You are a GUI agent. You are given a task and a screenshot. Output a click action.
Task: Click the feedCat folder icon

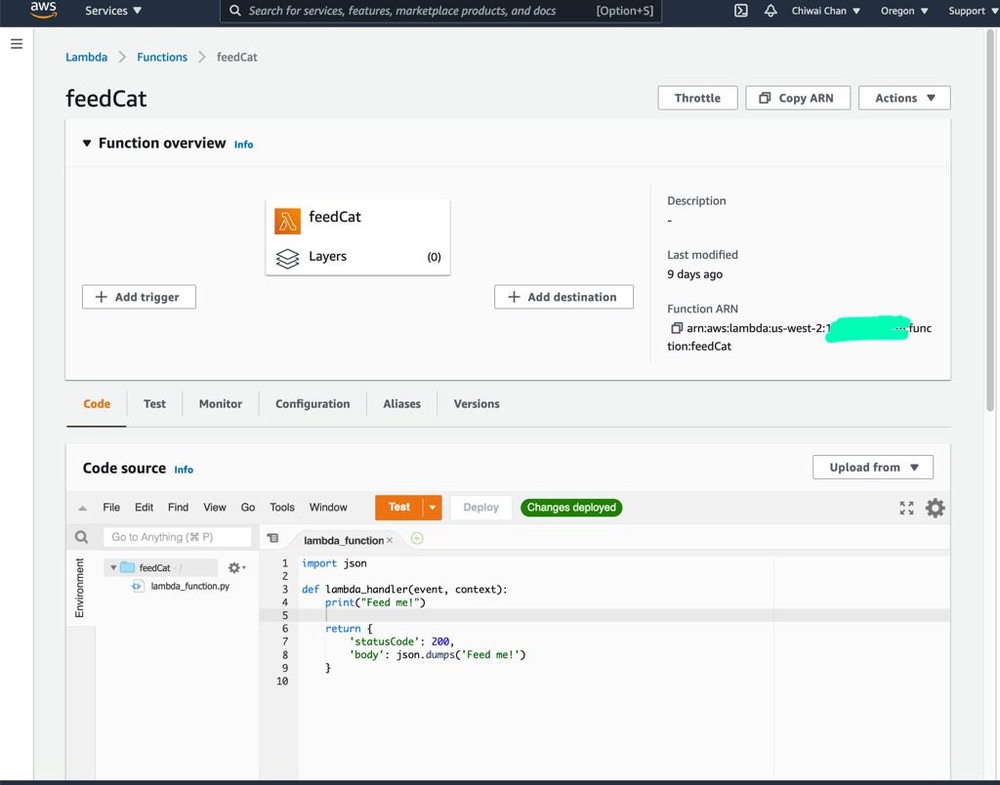[128, 567]
